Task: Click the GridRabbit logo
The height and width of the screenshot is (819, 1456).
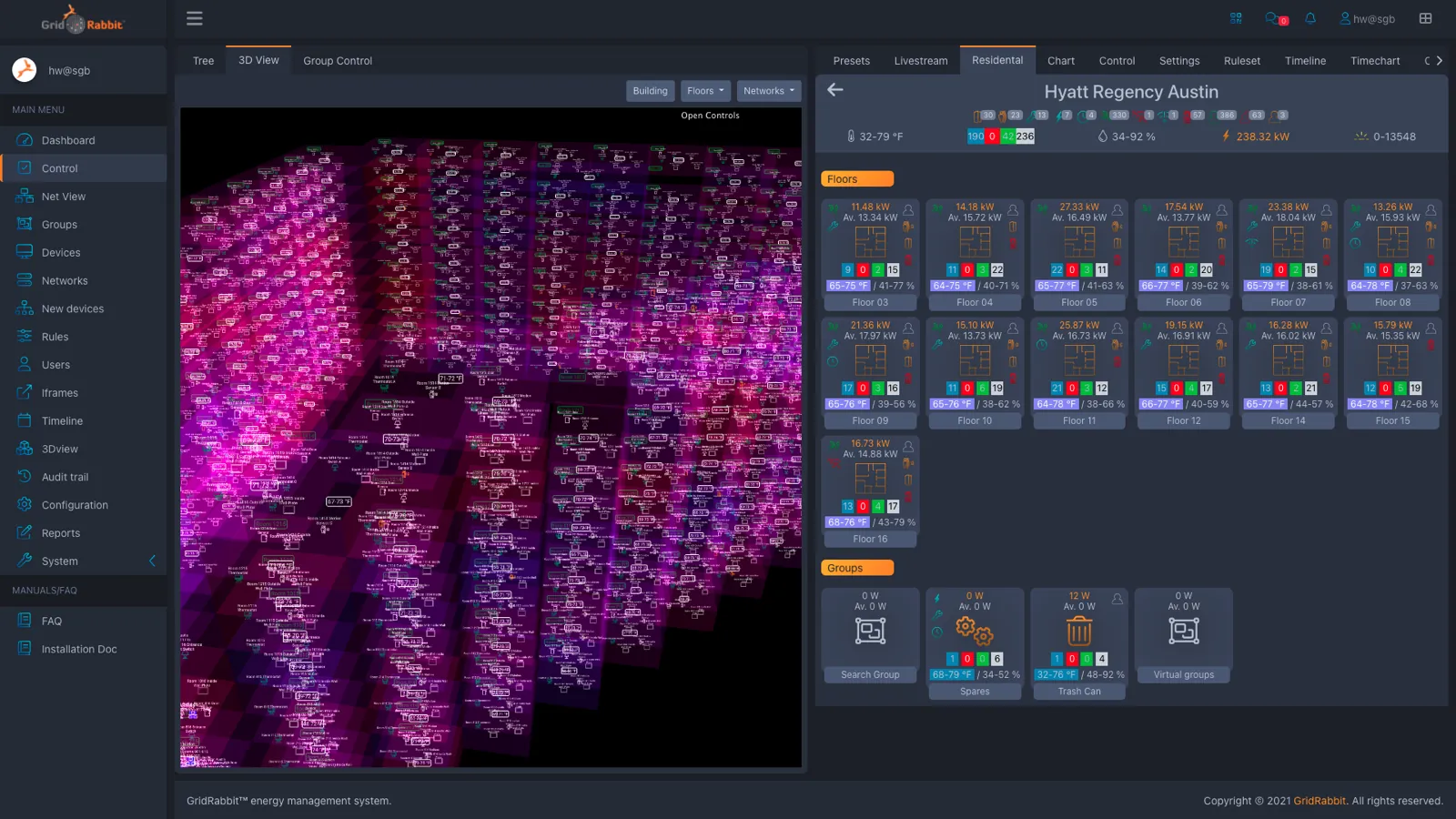Action: click(82, 20)
